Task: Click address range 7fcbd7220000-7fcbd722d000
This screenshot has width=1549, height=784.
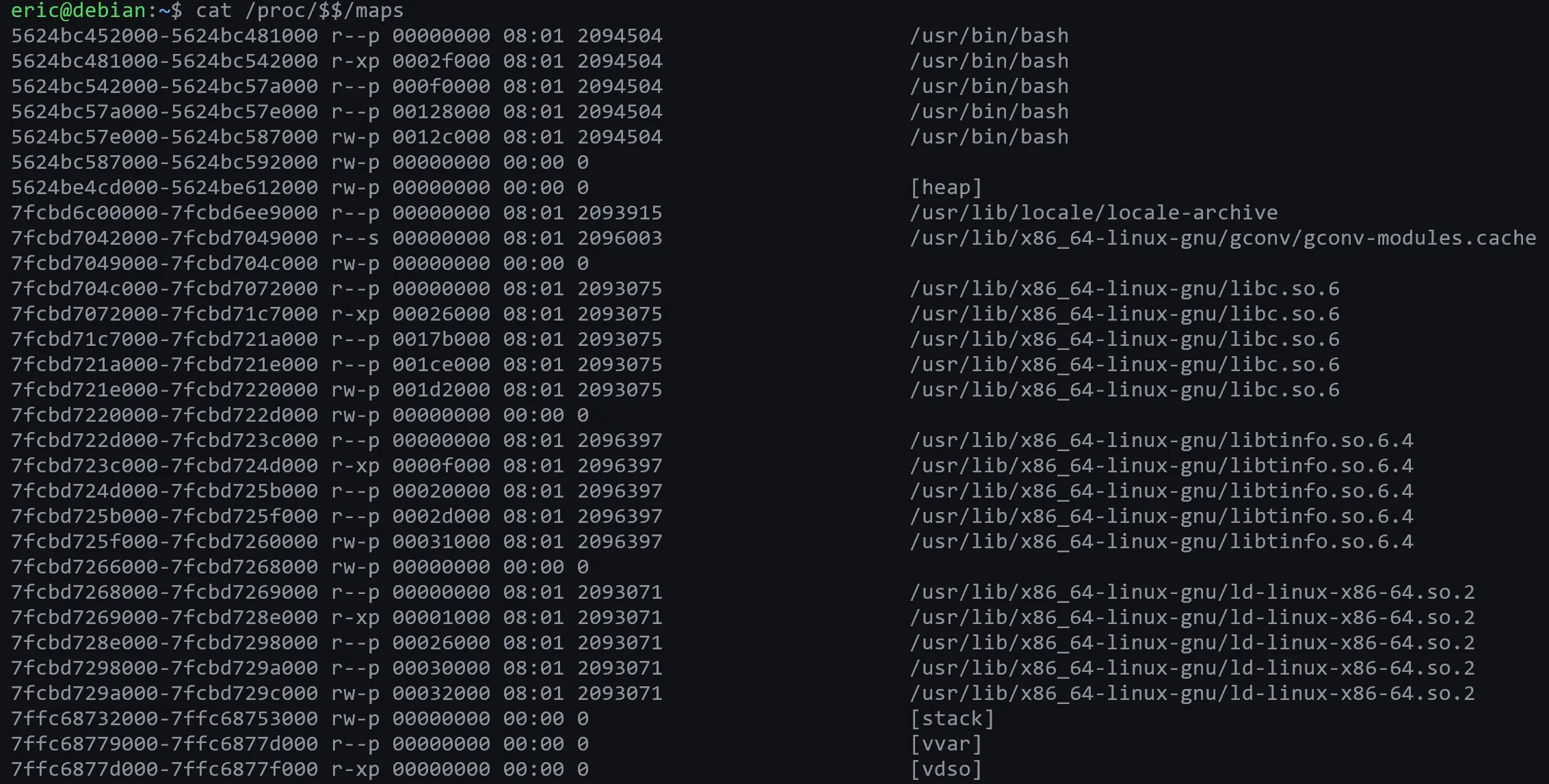Action: pos(164,415)
